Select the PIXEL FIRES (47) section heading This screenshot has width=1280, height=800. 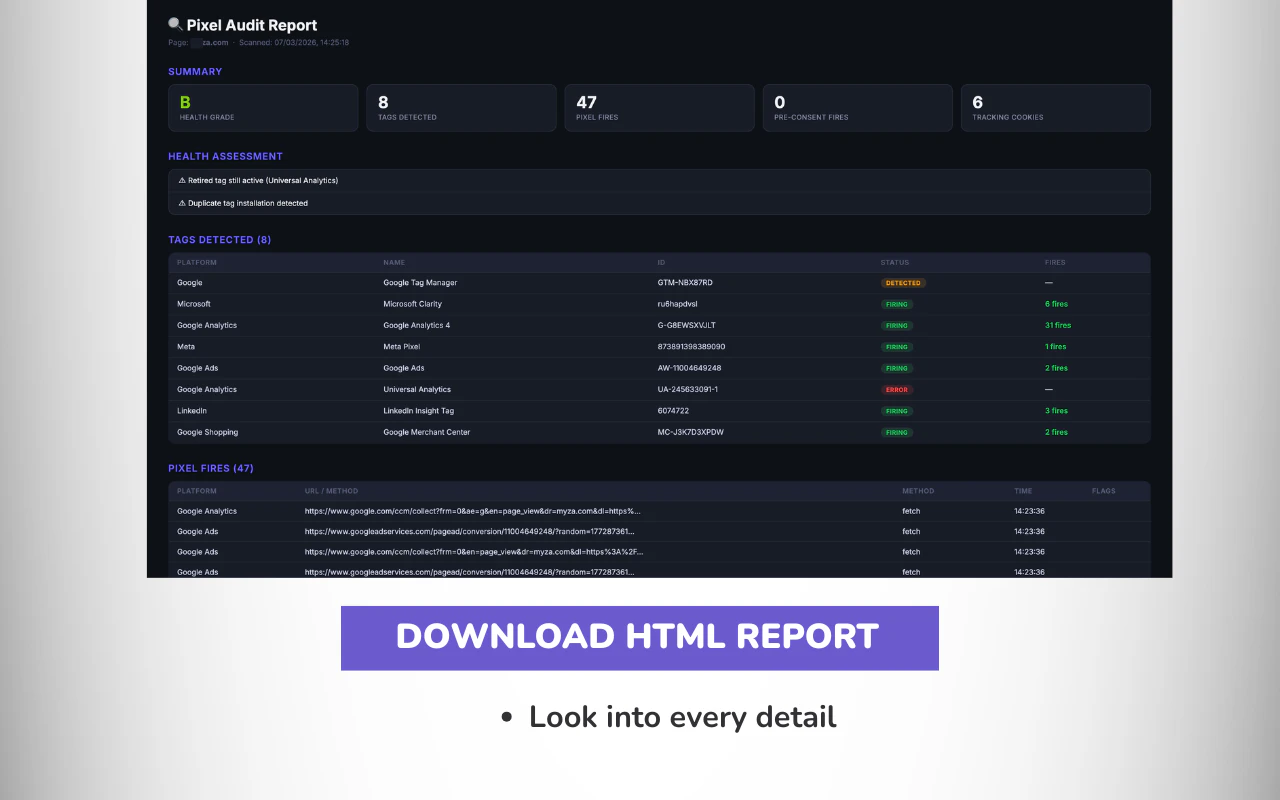click(x=210, y=468)
